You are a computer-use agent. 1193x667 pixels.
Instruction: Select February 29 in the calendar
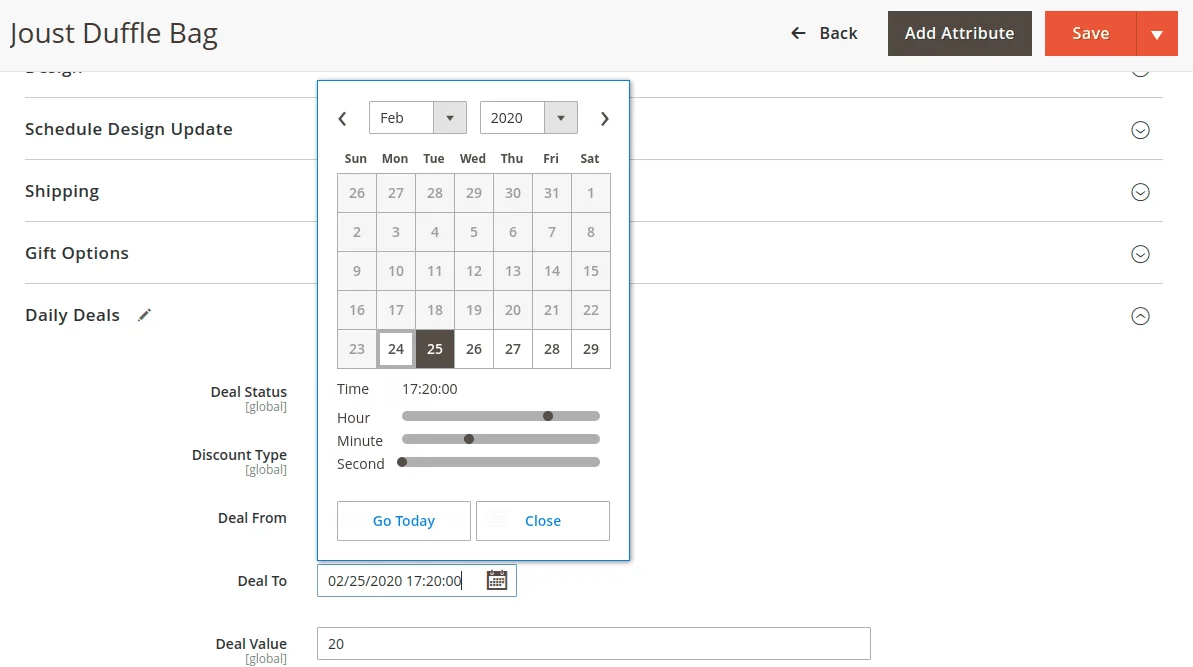coord(591,349)
